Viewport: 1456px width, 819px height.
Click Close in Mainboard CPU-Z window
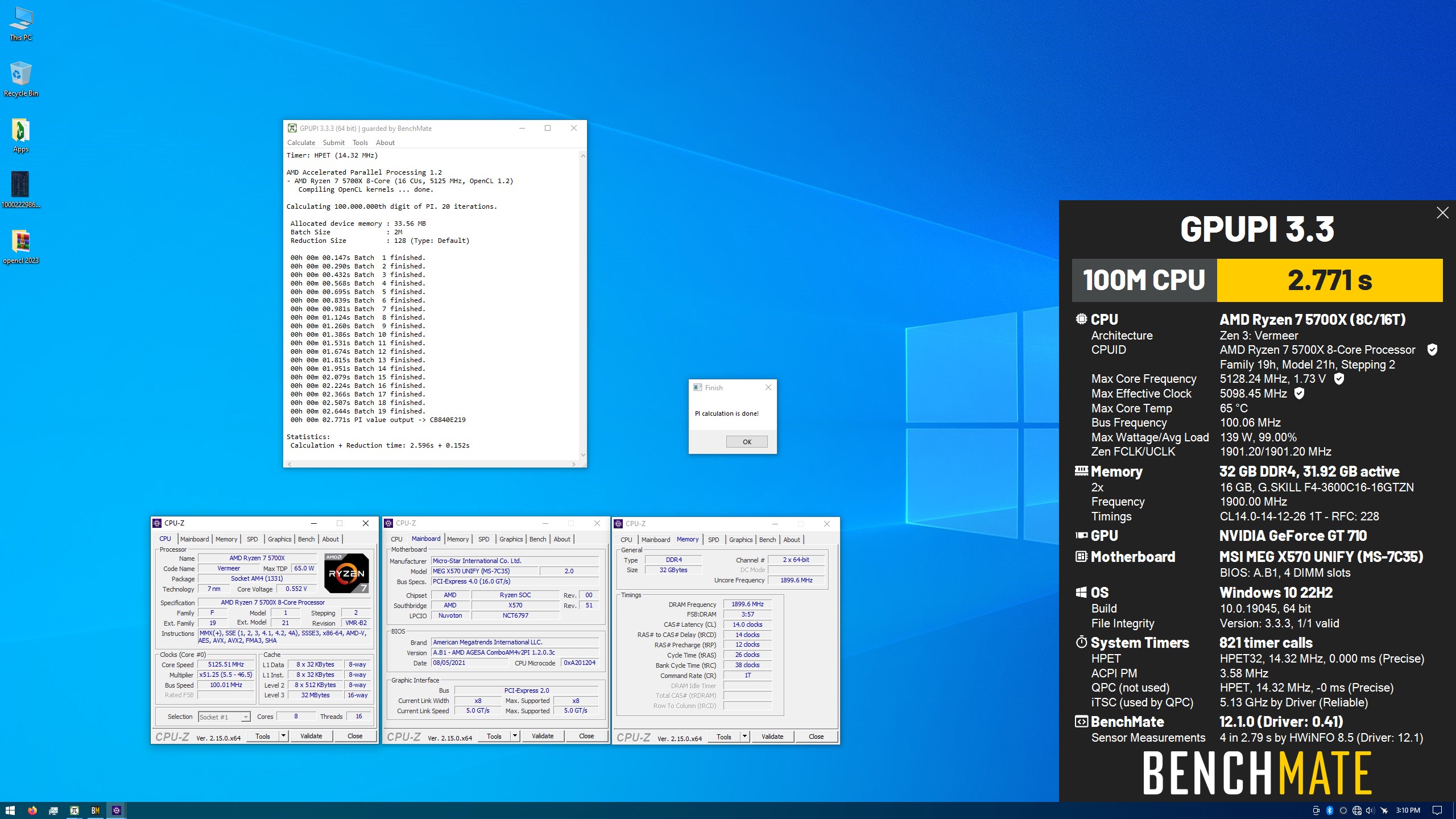(x=586, y=736)
